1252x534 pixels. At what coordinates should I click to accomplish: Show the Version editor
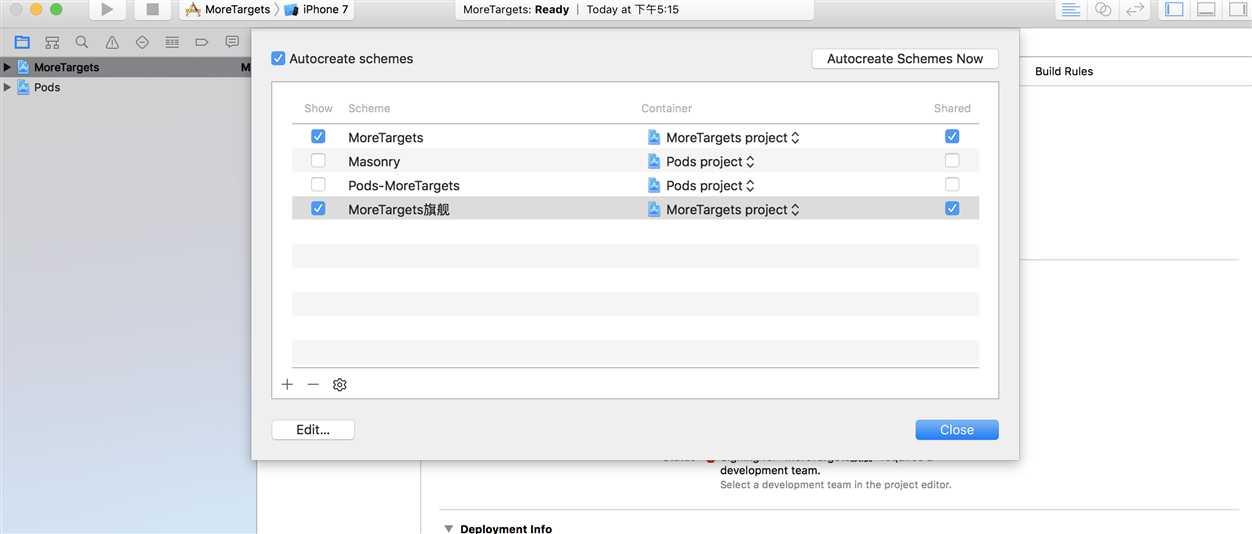[1135, 10]
